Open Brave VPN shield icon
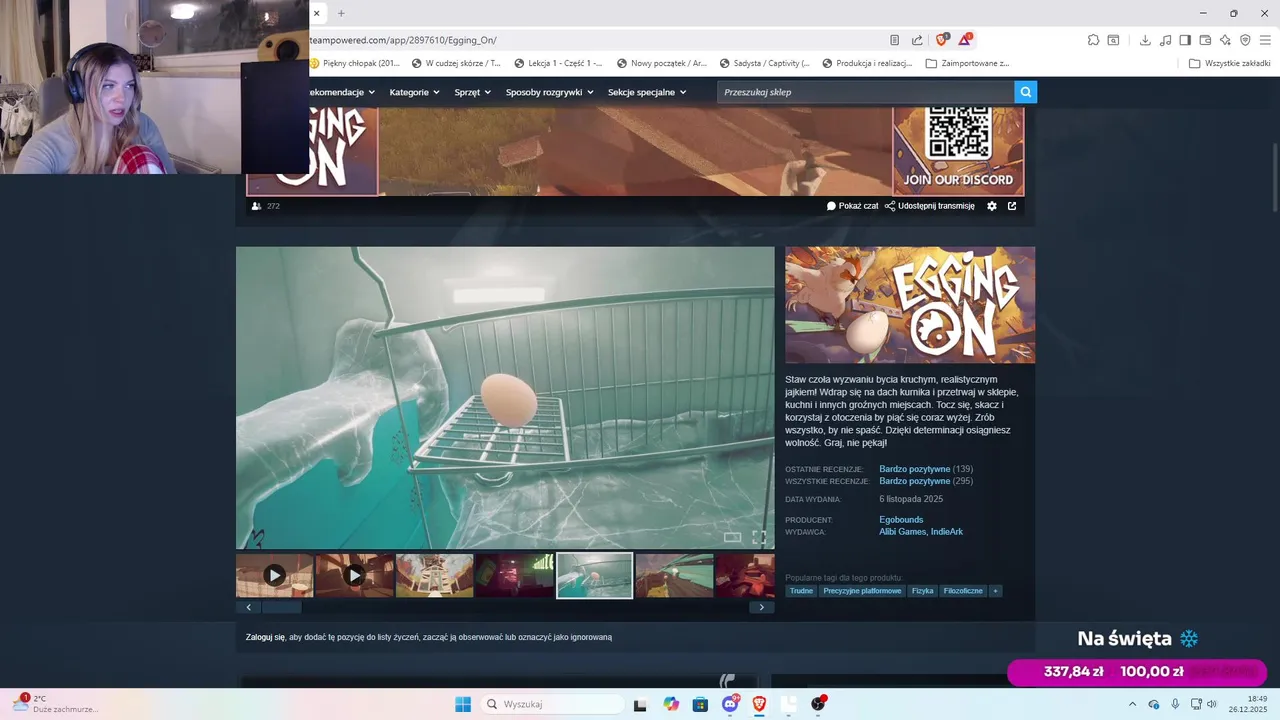1280x720 pixels. coord(1245,40)
